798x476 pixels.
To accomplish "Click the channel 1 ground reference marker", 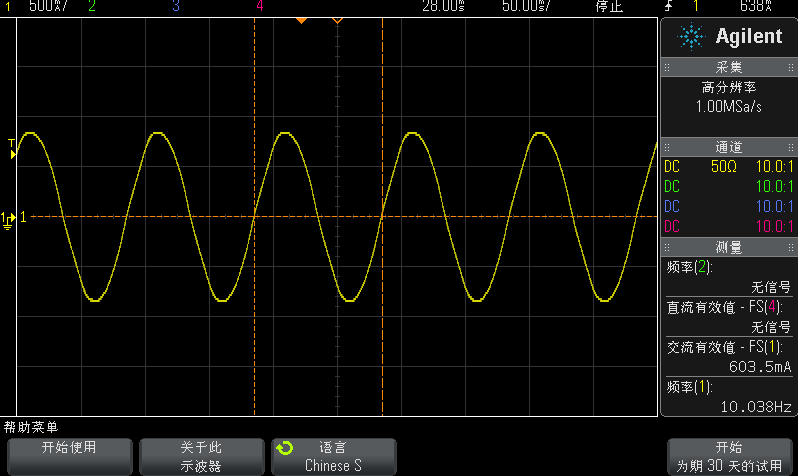I will pos(8,218).
